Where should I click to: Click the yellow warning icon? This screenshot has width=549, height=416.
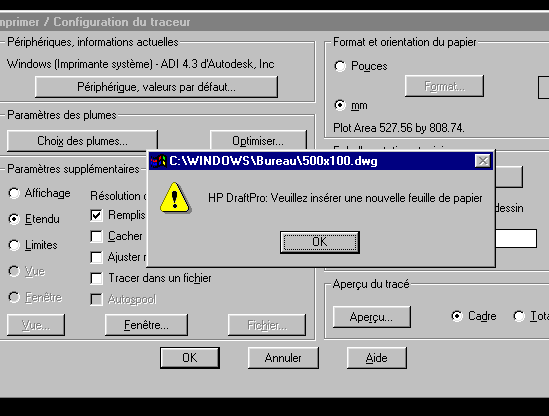point(175,198)
